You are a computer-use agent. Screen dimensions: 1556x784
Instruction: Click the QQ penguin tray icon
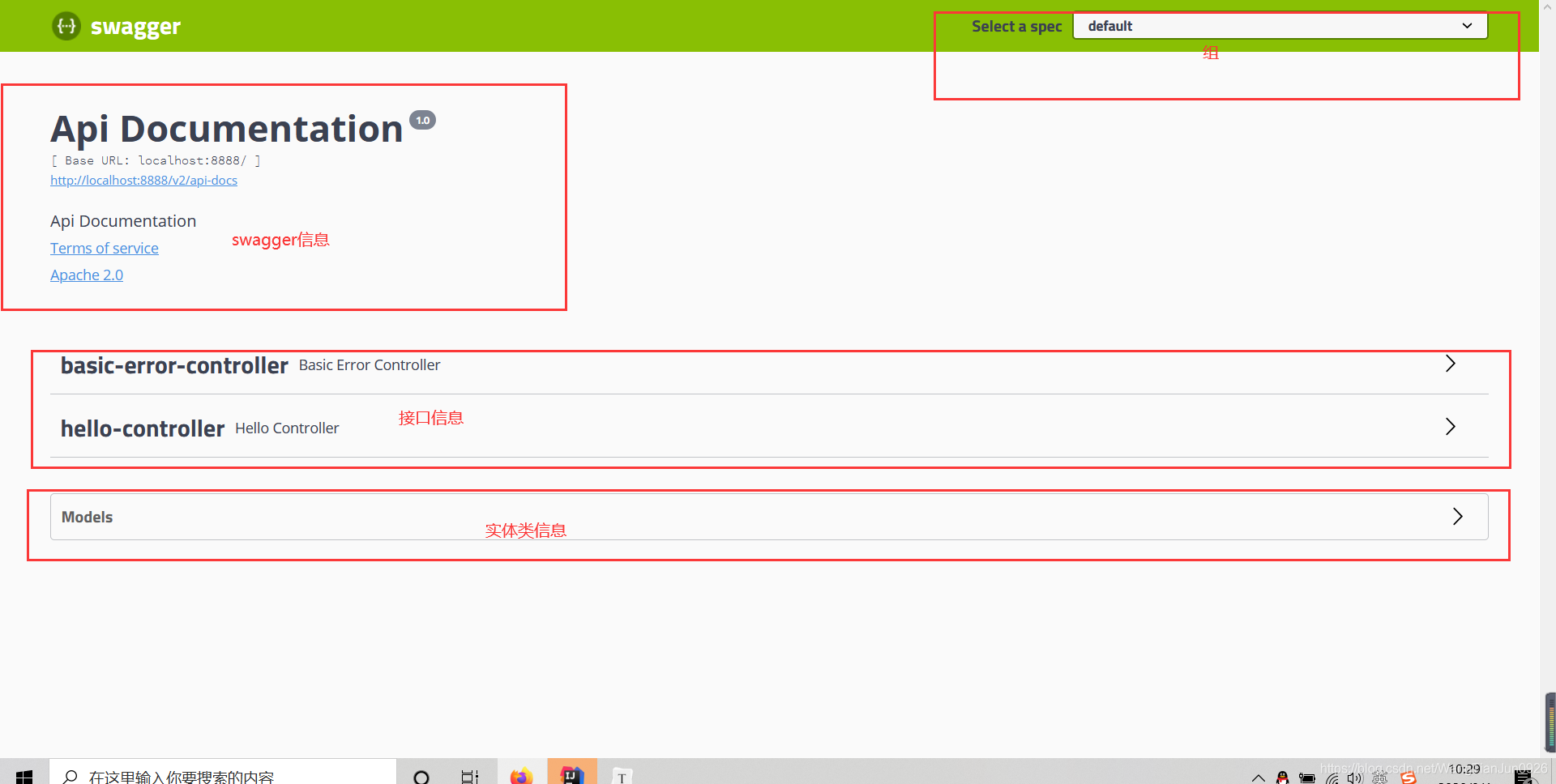point(1282,778)
